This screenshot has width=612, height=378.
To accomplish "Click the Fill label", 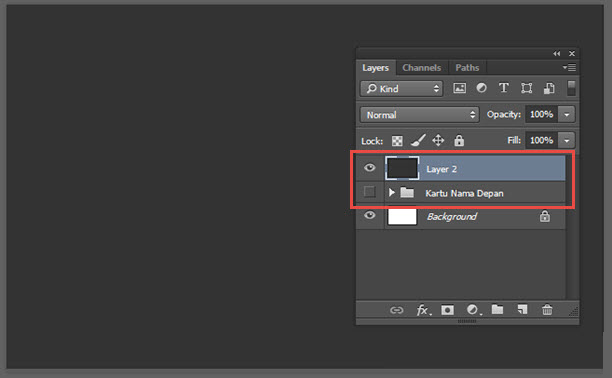I will pyautogui.click(x=514, y=140).
